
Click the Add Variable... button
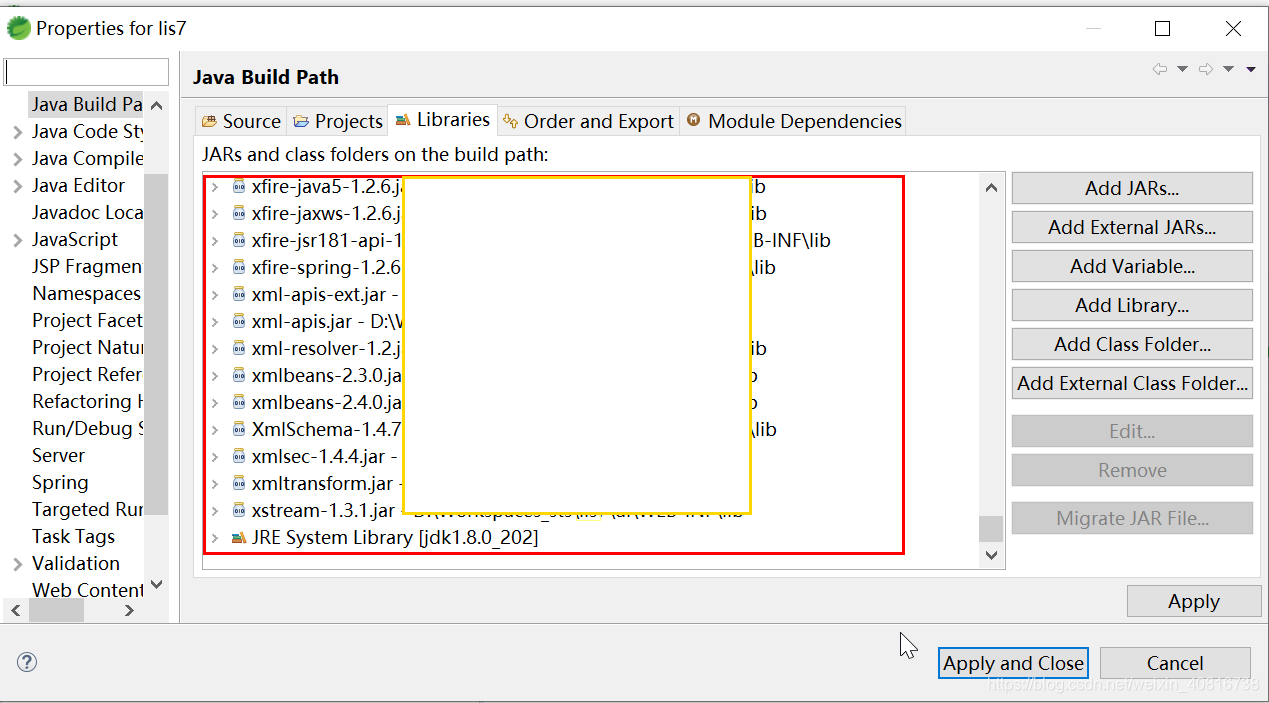pyautogui.click(x=1132, y=266)
